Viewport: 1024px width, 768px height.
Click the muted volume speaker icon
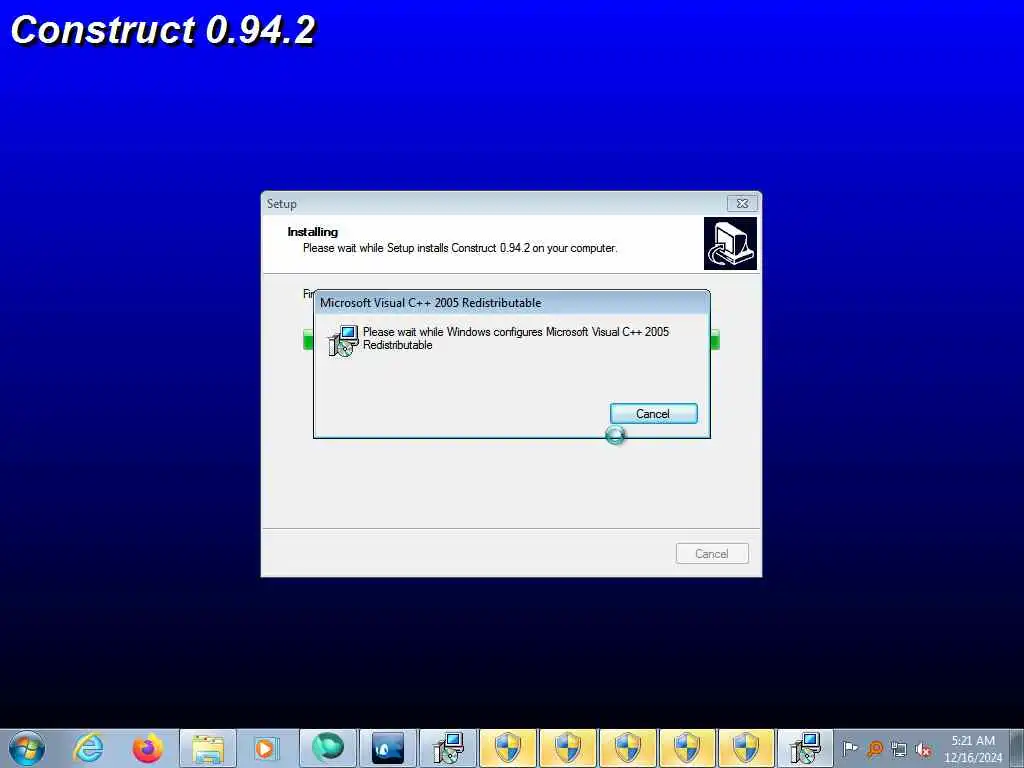[x=923, y=749]
